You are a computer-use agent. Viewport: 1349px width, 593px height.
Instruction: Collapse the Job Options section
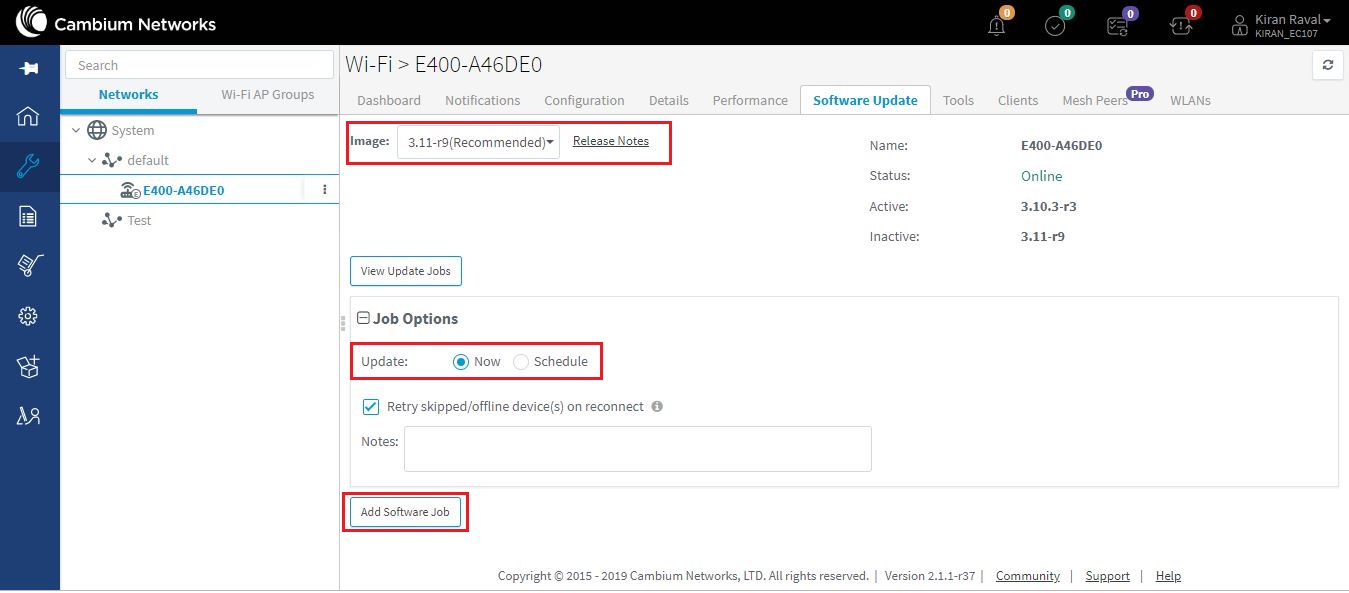coord(364,318)
